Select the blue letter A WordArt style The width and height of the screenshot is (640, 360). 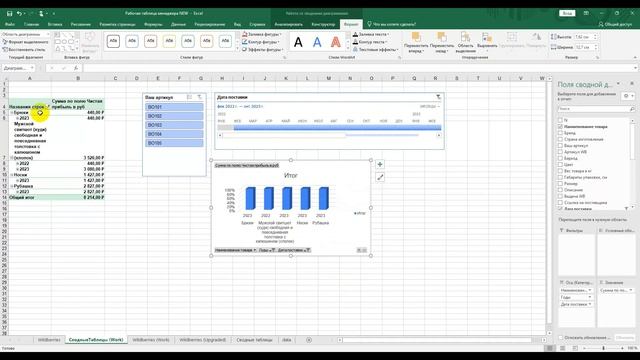coord(317,42)
